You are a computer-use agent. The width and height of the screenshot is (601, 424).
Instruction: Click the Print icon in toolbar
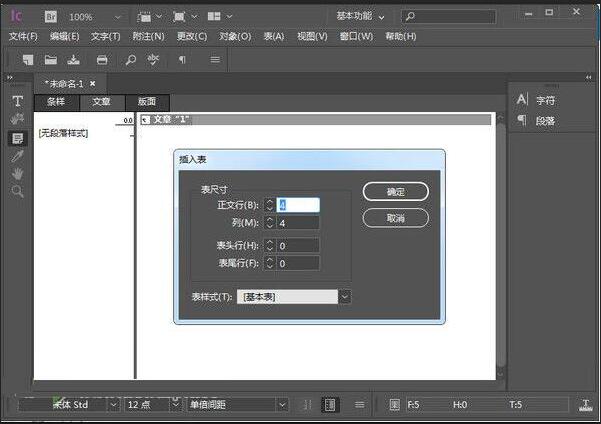pos(102,60)
